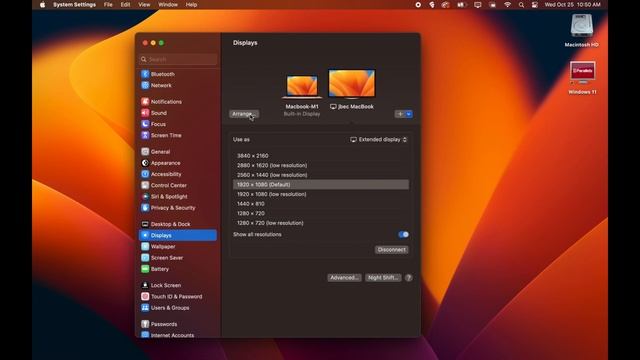The height and width of the screenshot is (360, 640).
Task: Choose 1920 × 1080 low resolution
Action: pyautogui.click(x=321, y=194)
